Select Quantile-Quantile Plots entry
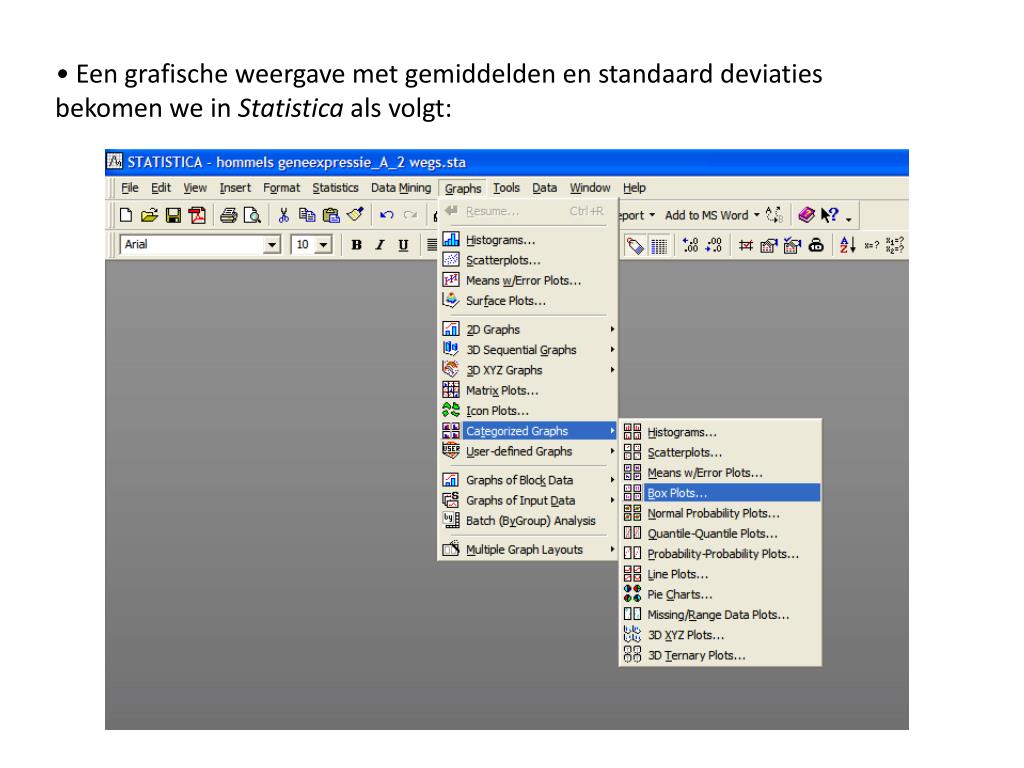This screenshot has height=768, width=1024. pyautogui.click(x=720, y=533)
